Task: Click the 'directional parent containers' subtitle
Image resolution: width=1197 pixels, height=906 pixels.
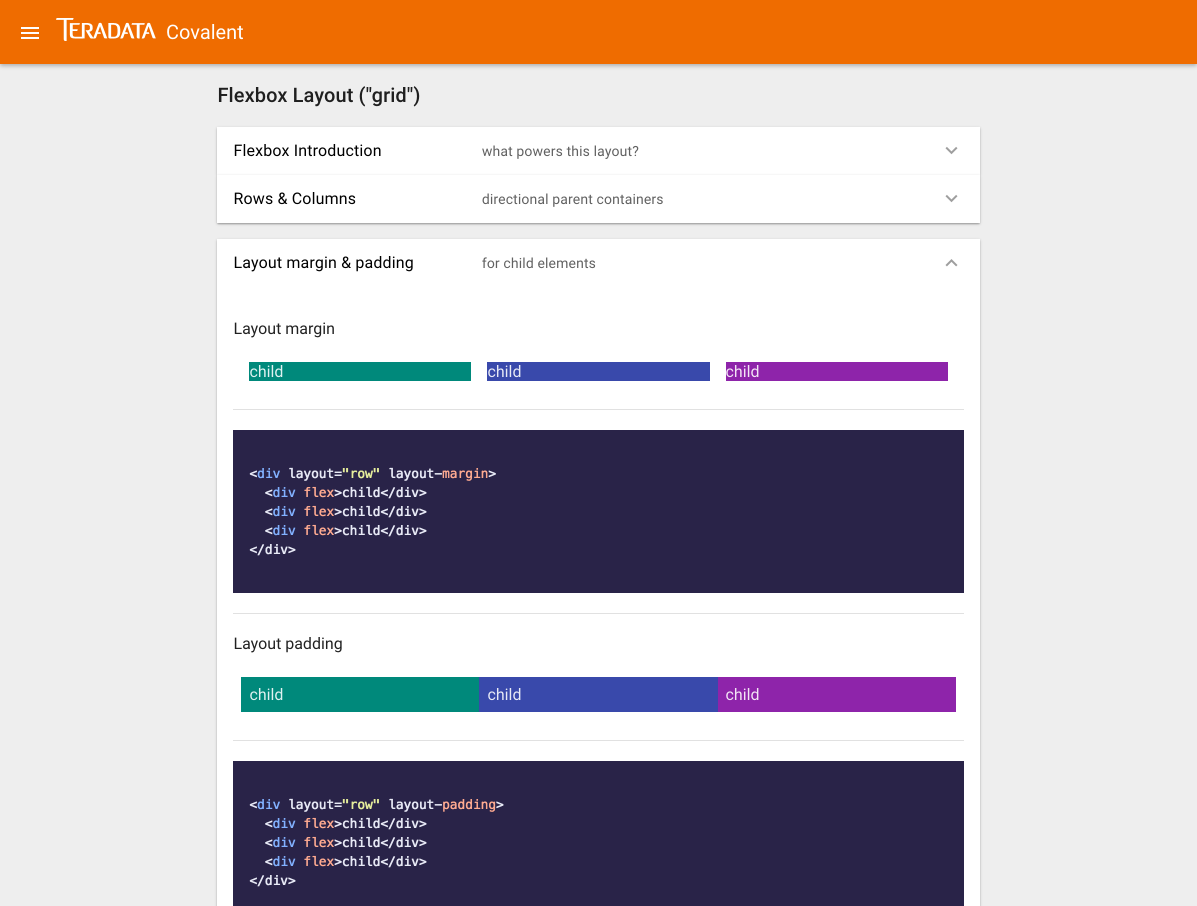Action: 572,199
